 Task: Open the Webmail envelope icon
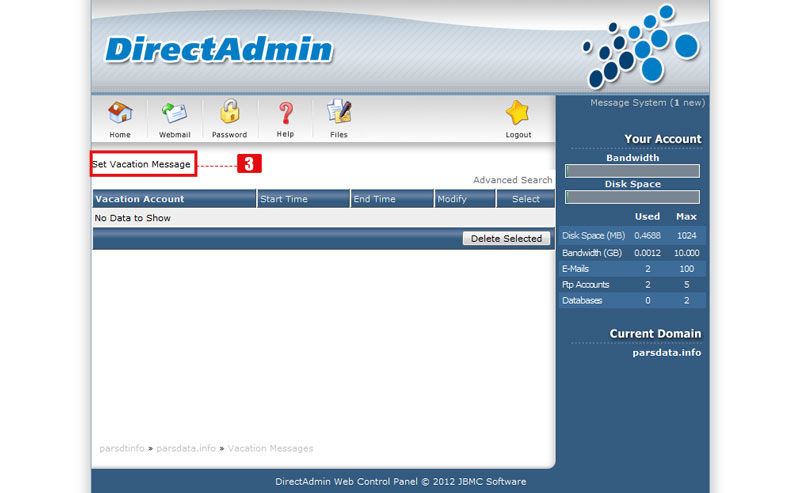[x=174, y=113]
